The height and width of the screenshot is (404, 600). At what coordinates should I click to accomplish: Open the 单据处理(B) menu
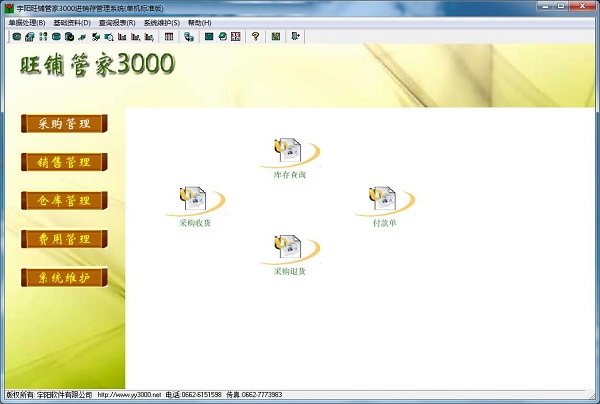tap(27, 23)
